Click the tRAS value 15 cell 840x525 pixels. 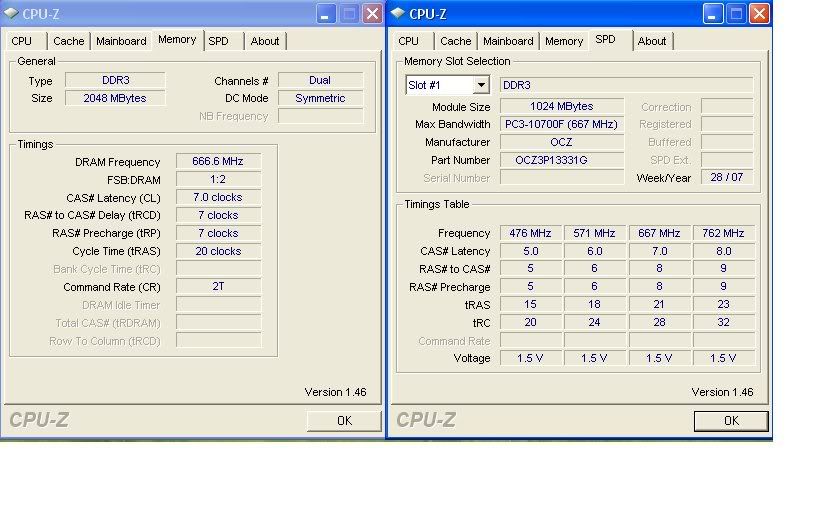click(x=531, y=304)
